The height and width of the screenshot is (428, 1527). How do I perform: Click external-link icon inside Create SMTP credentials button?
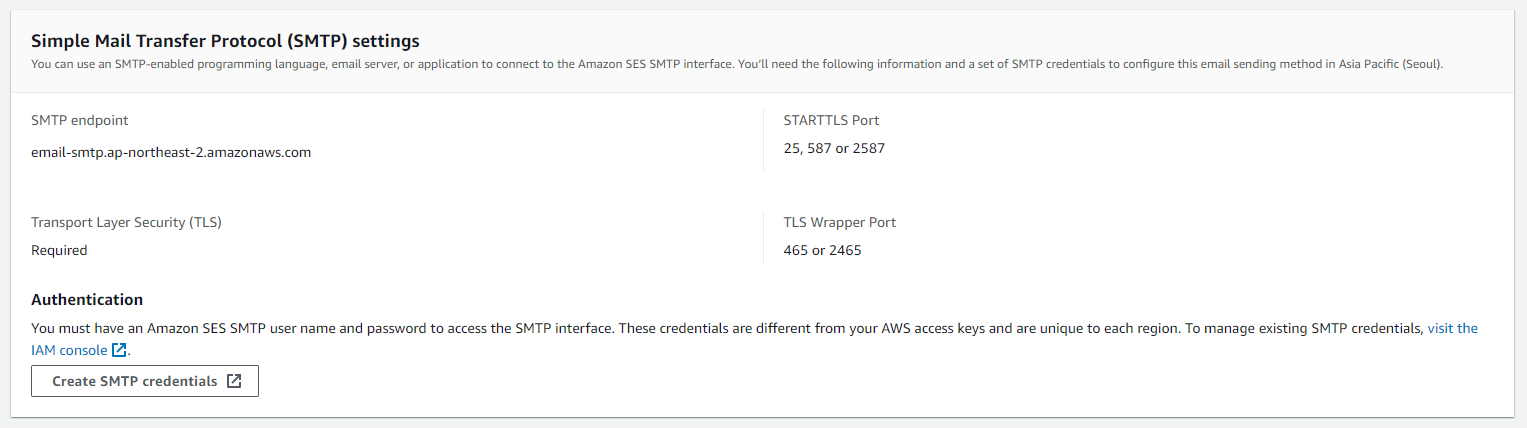coord(234,381)
